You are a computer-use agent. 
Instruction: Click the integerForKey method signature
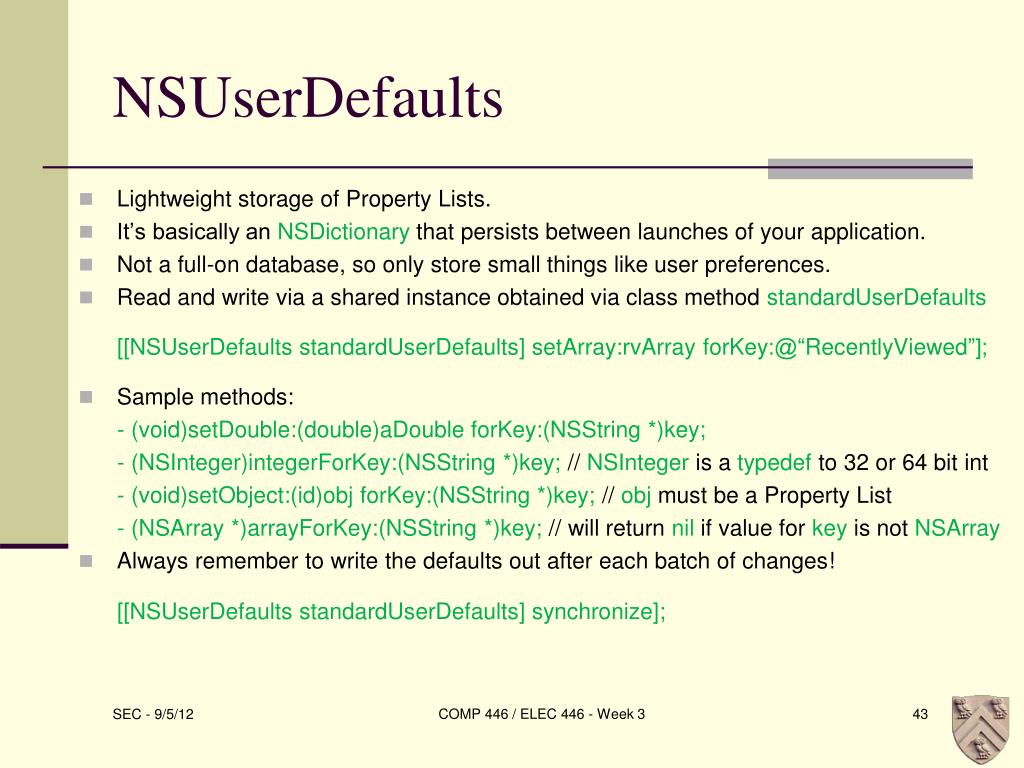click(x=339, y=462)
